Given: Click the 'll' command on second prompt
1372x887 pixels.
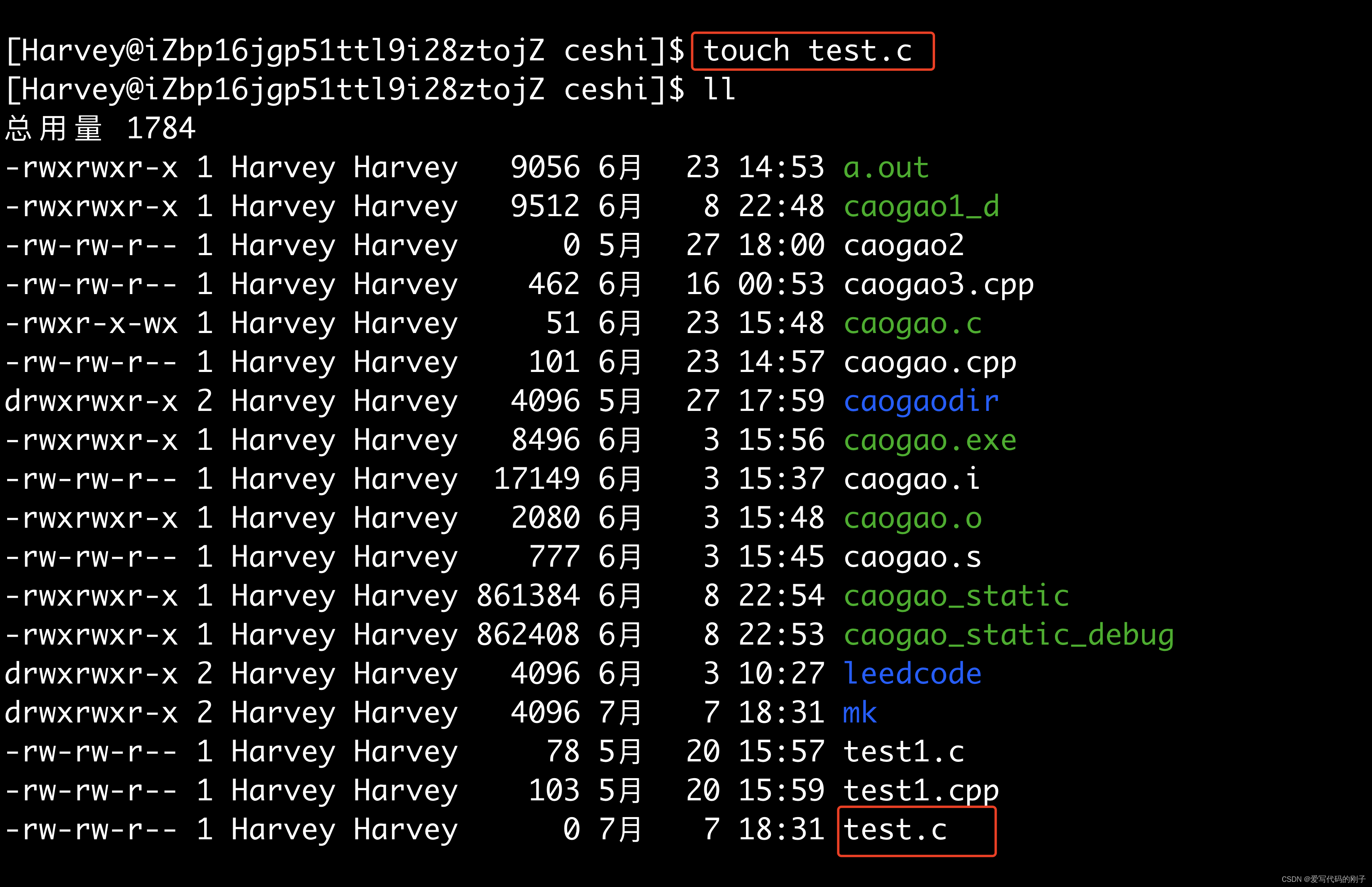Looking at the screenshot, I should point(720,89).
